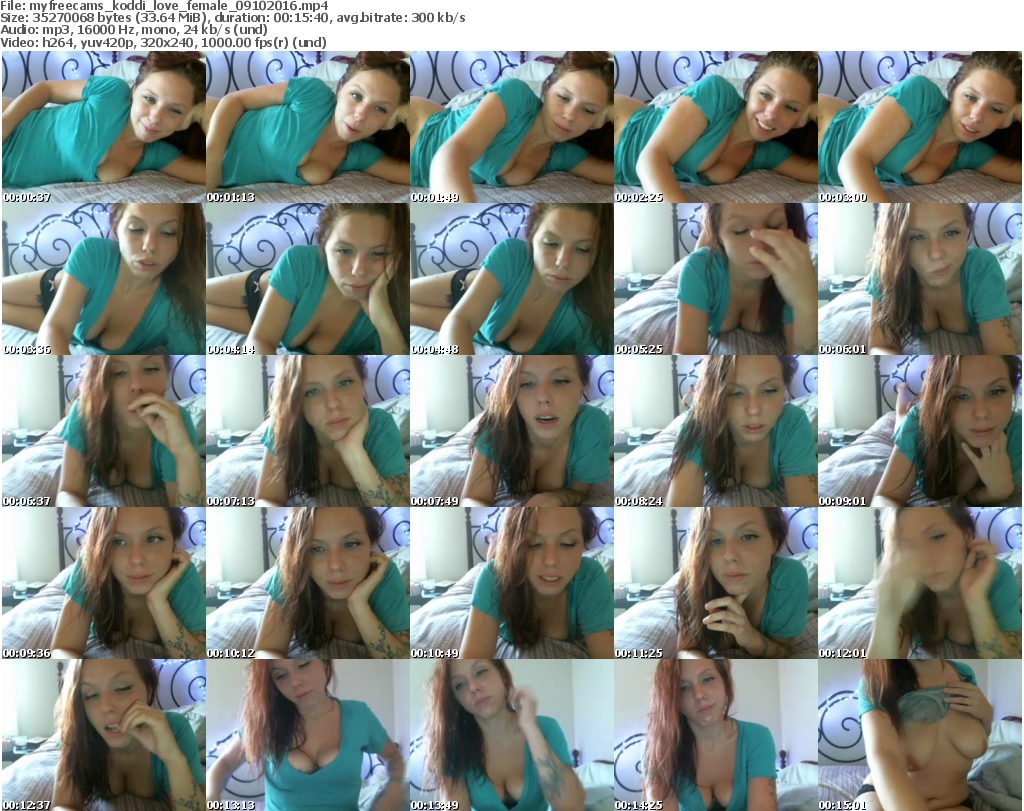Image resolution: width=1024 pixels, height=811 pixels.
Task: Open the thumbnail marked 00:02:25
Action: [715, 127]
